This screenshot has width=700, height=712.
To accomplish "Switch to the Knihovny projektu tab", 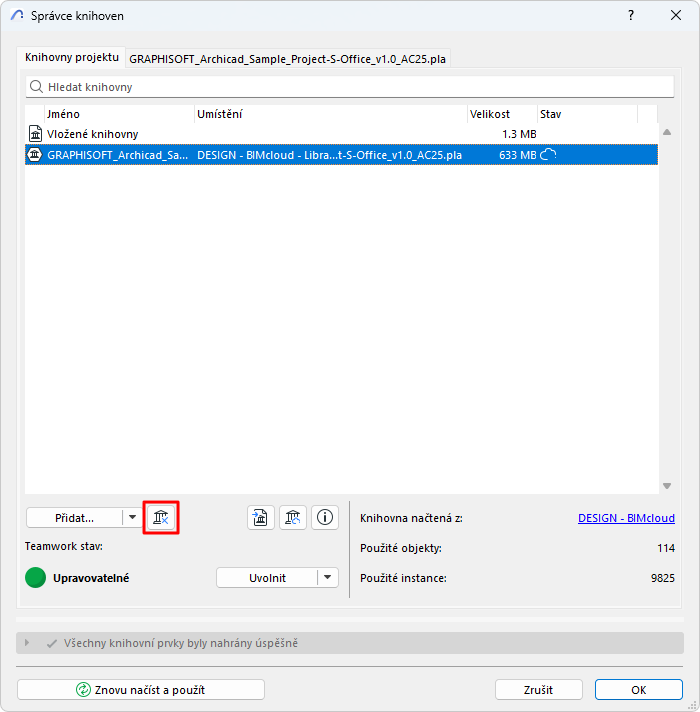I will click(x=72, y=57).
